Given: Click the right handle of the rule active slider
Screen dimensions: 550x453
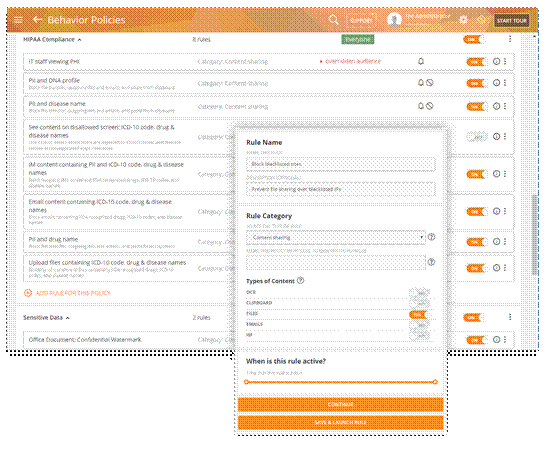Looking at the screenshot, I should 435,382.
